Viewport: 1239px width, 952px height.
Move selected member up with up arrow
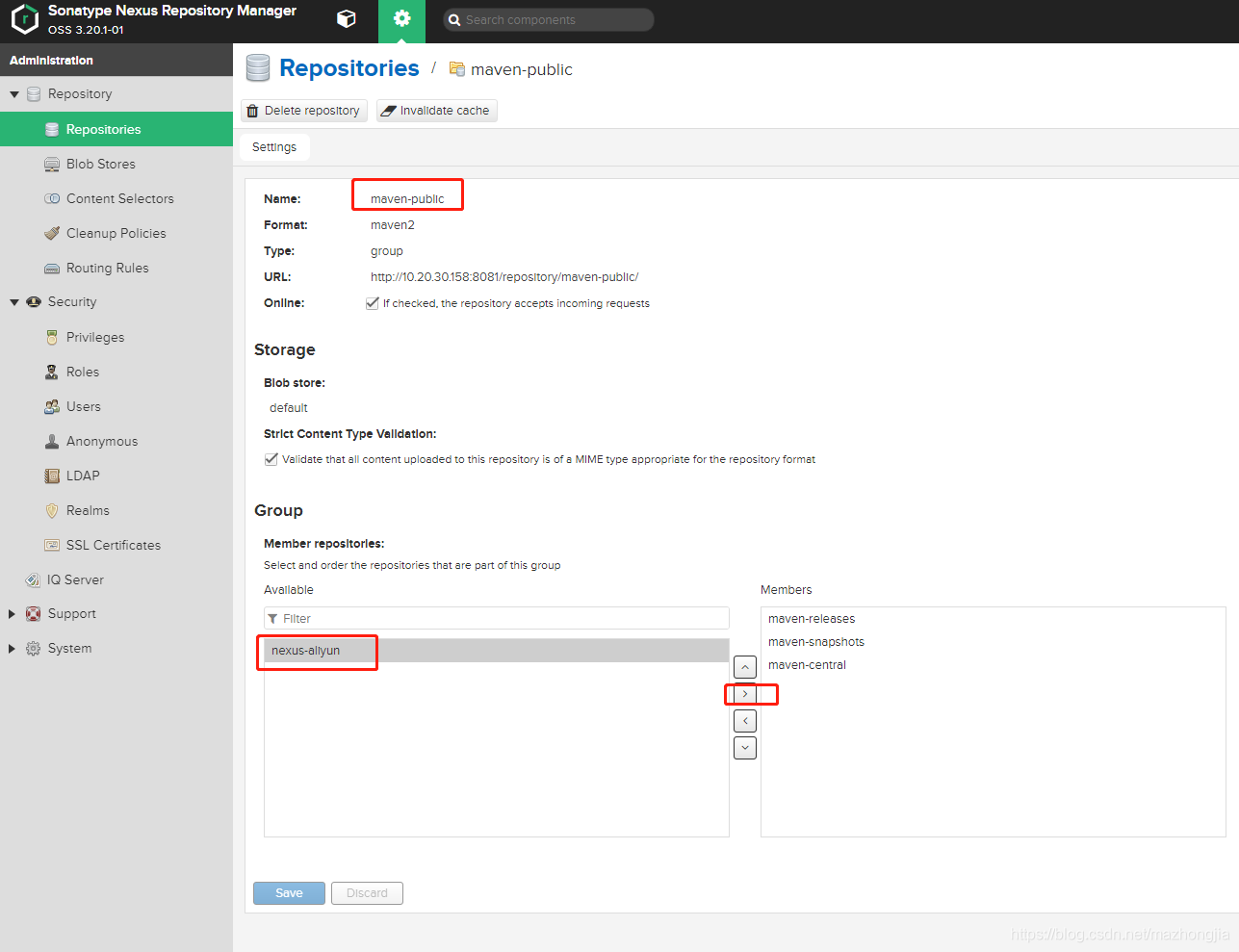(745, 667)
